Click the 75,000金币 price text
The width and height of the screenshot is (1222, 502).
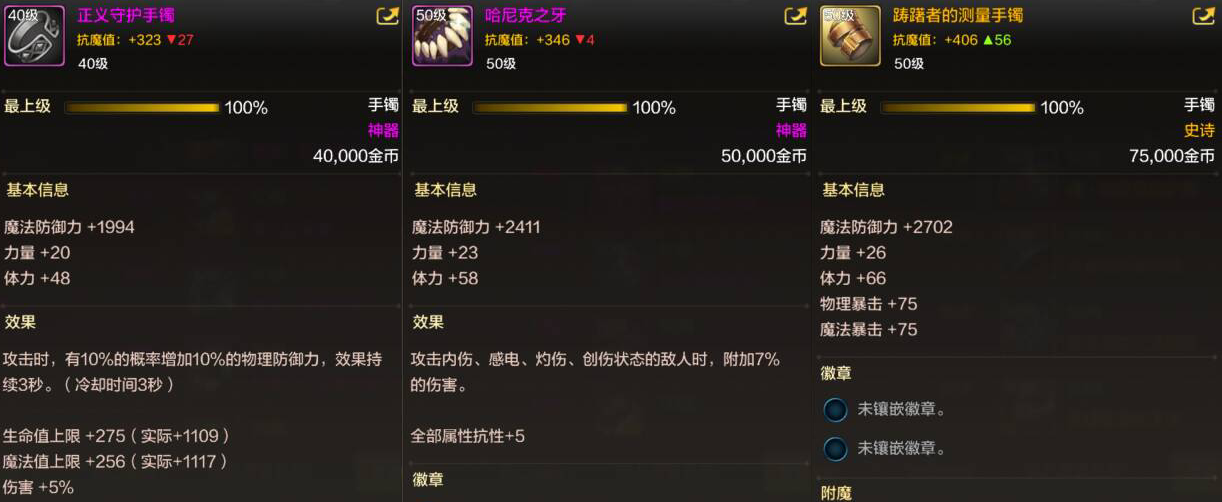(x=1172, y=156)
